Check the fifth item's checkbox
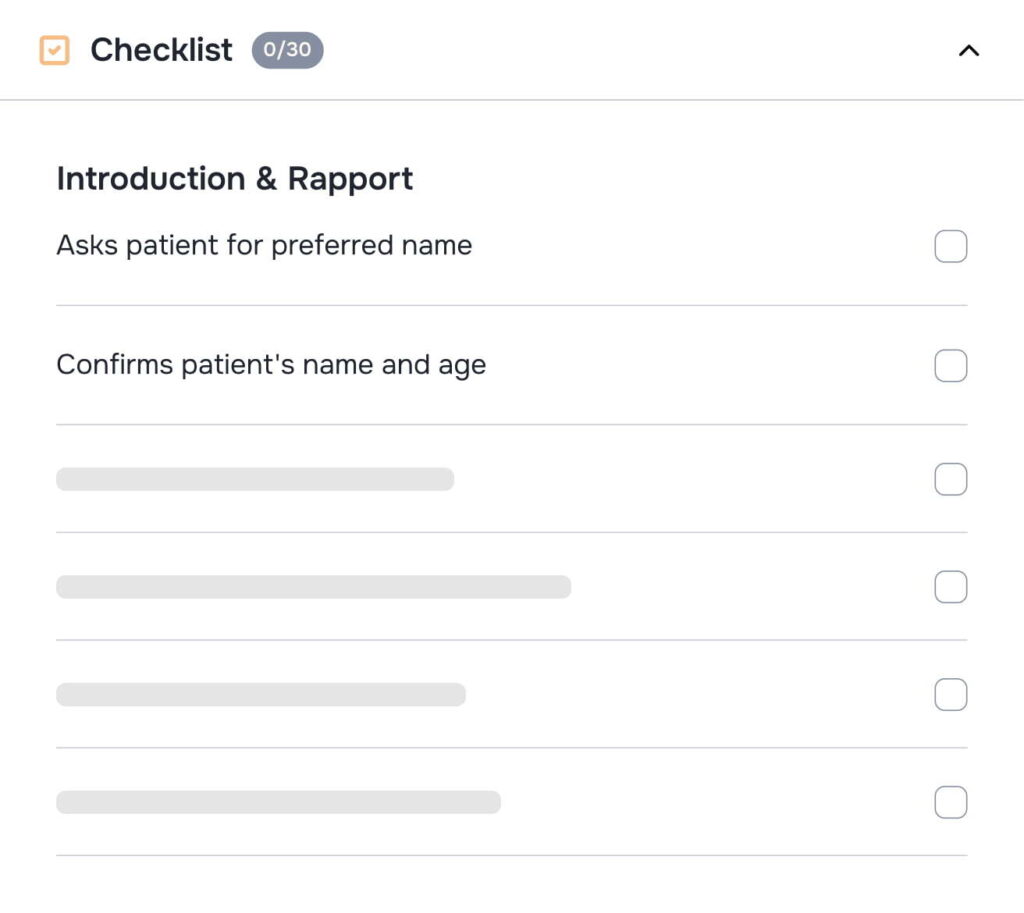Screen dimensions: 1024x913 [950, 694]
